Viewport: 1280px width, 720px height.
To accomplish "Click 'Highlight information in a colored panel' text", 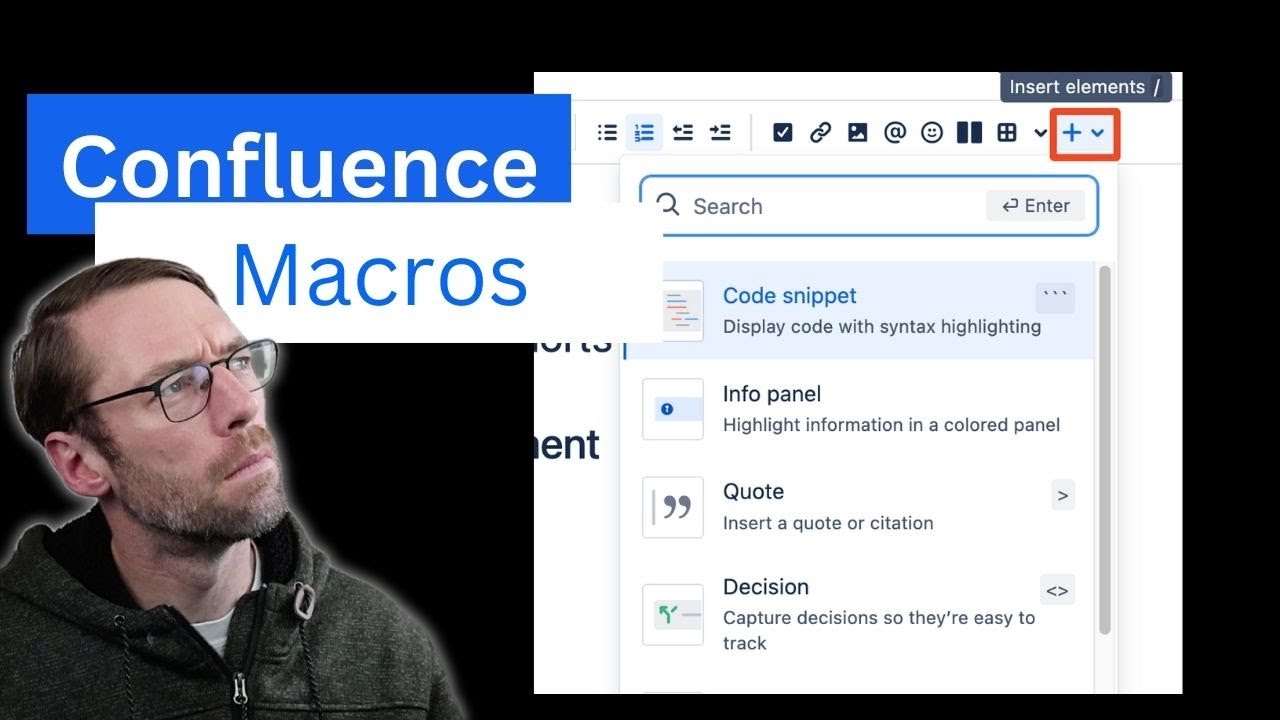I will pyautogui.click(x=891, y=425).
